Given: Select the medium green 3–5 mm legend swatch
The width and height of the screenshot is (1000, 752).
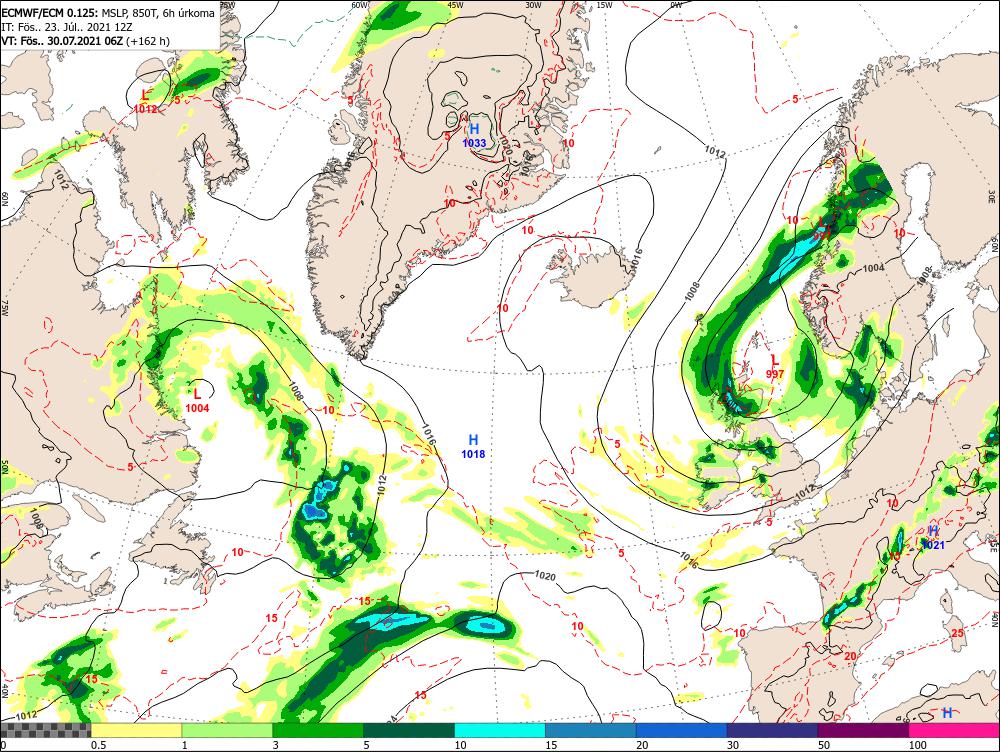Looking at the screenshot, I should click(318, 730).
